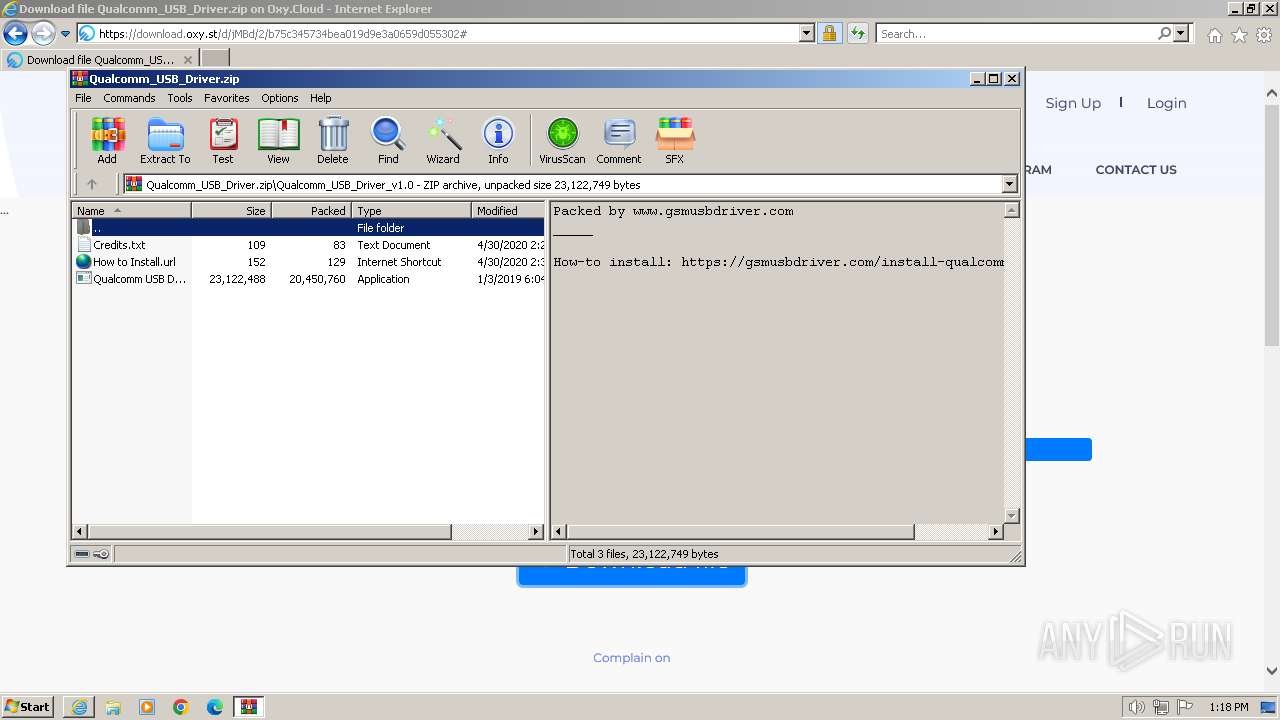Click the key password icon in status bar
This screenshot has height=720, width=1280.
pyautogui.click(x=101, y=554)
